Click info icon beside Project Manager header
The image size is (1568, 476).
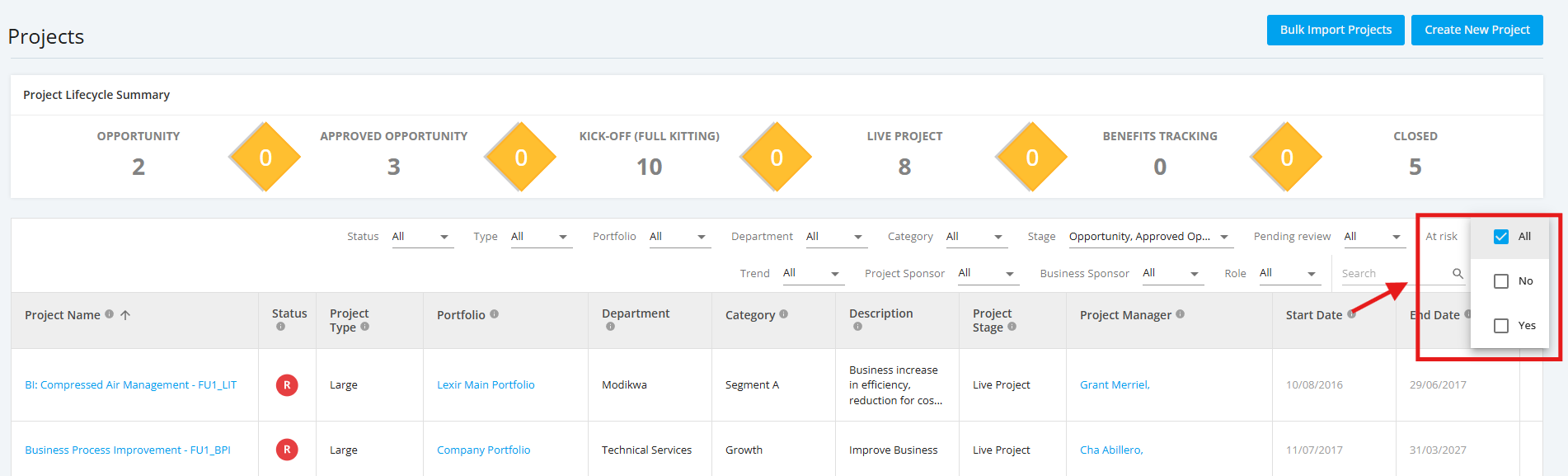1181,314
